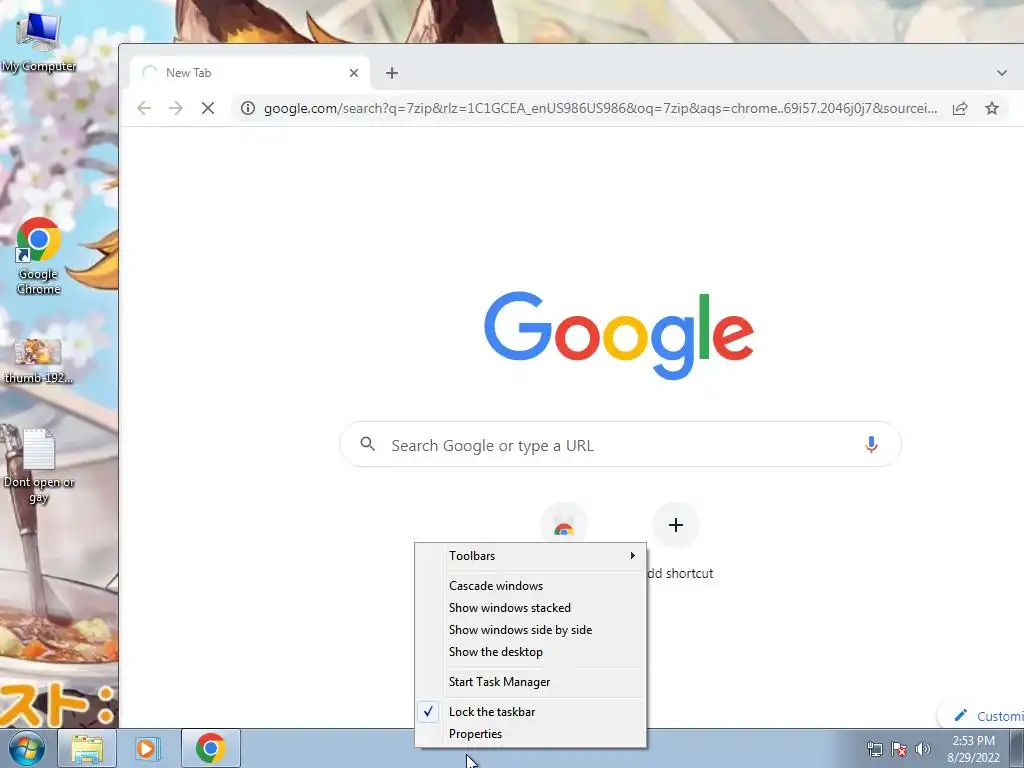Select the thumb-192 image file on desktop

coord(39,360)
